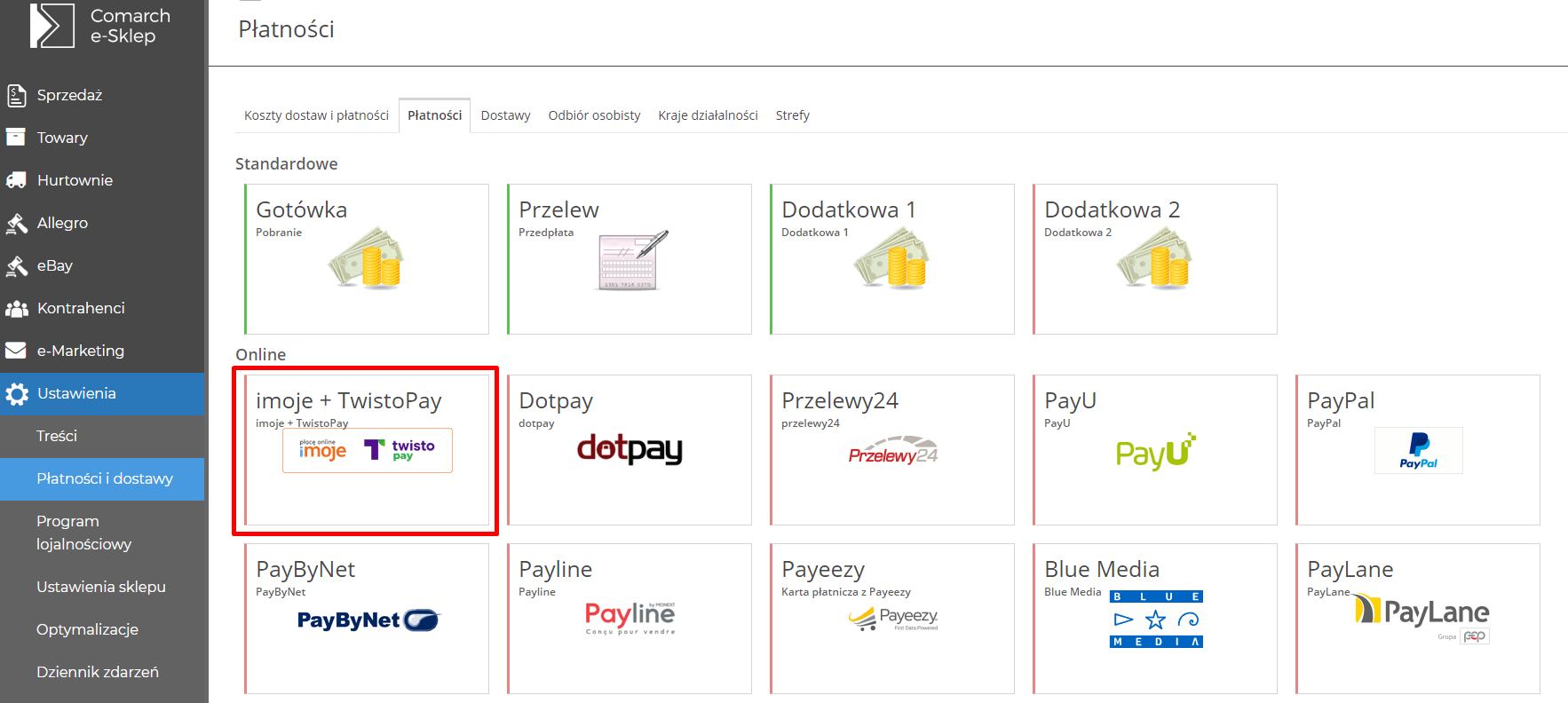Open the Przelew payment title
Image resolution: width=1568 pixels, height=703 pixels.
point(558,210)
